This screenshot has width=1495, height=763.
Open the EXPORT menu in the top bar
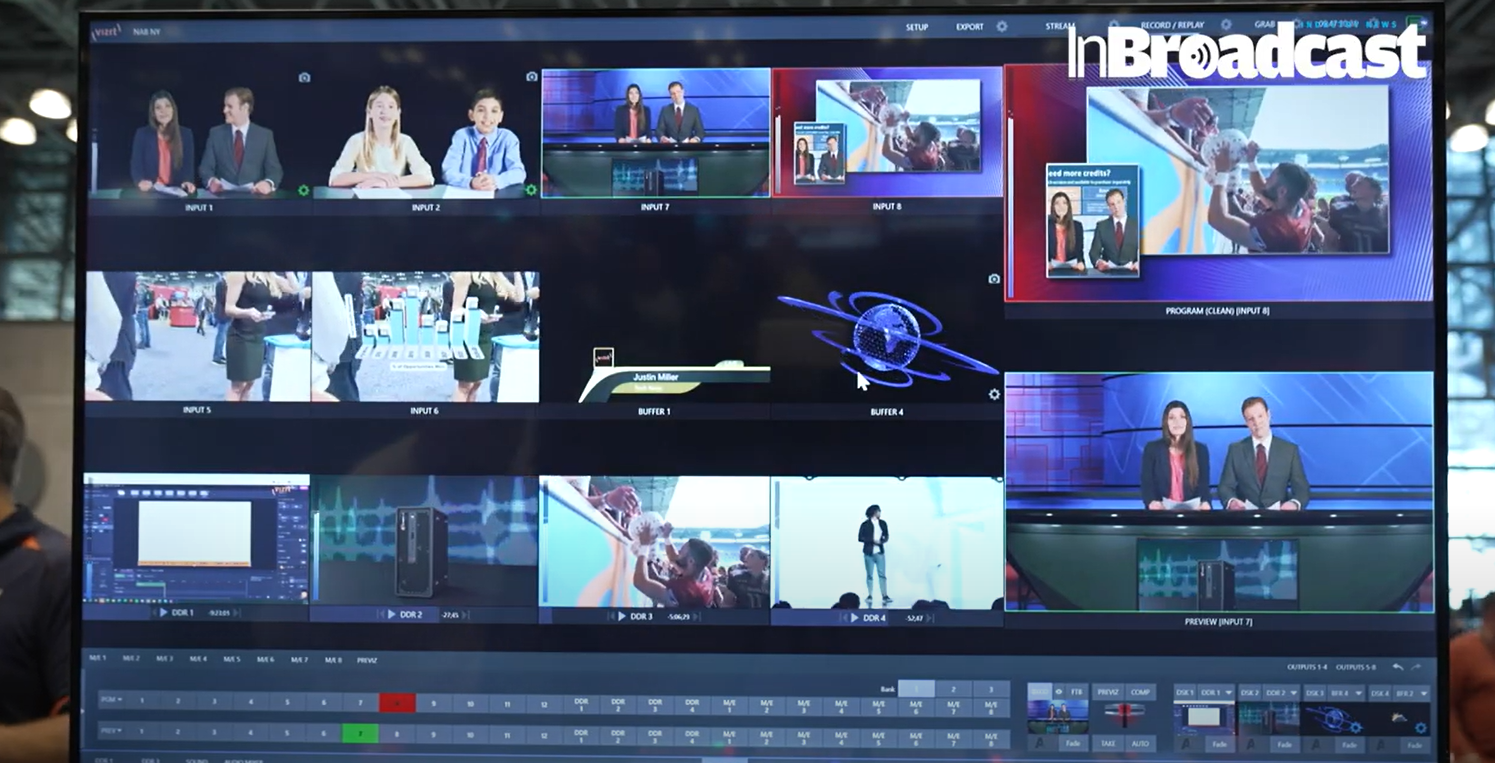[969, 27]
